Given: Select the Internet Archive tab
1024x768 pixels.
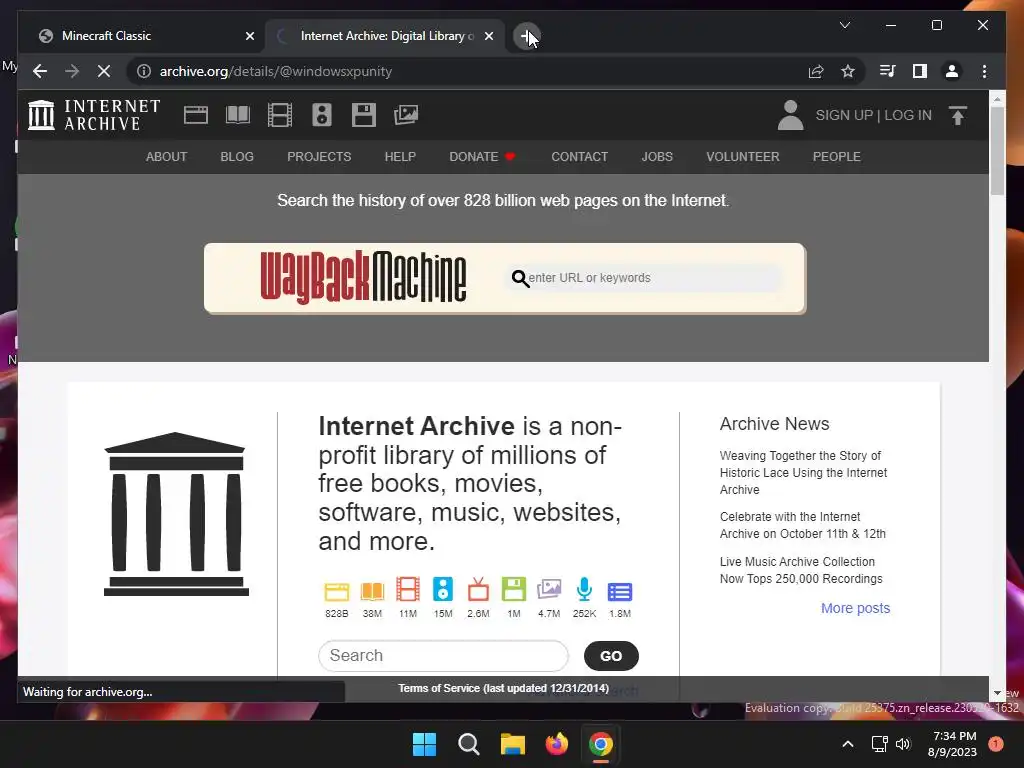Looking at the screenshot, I should tap(383, 36).
